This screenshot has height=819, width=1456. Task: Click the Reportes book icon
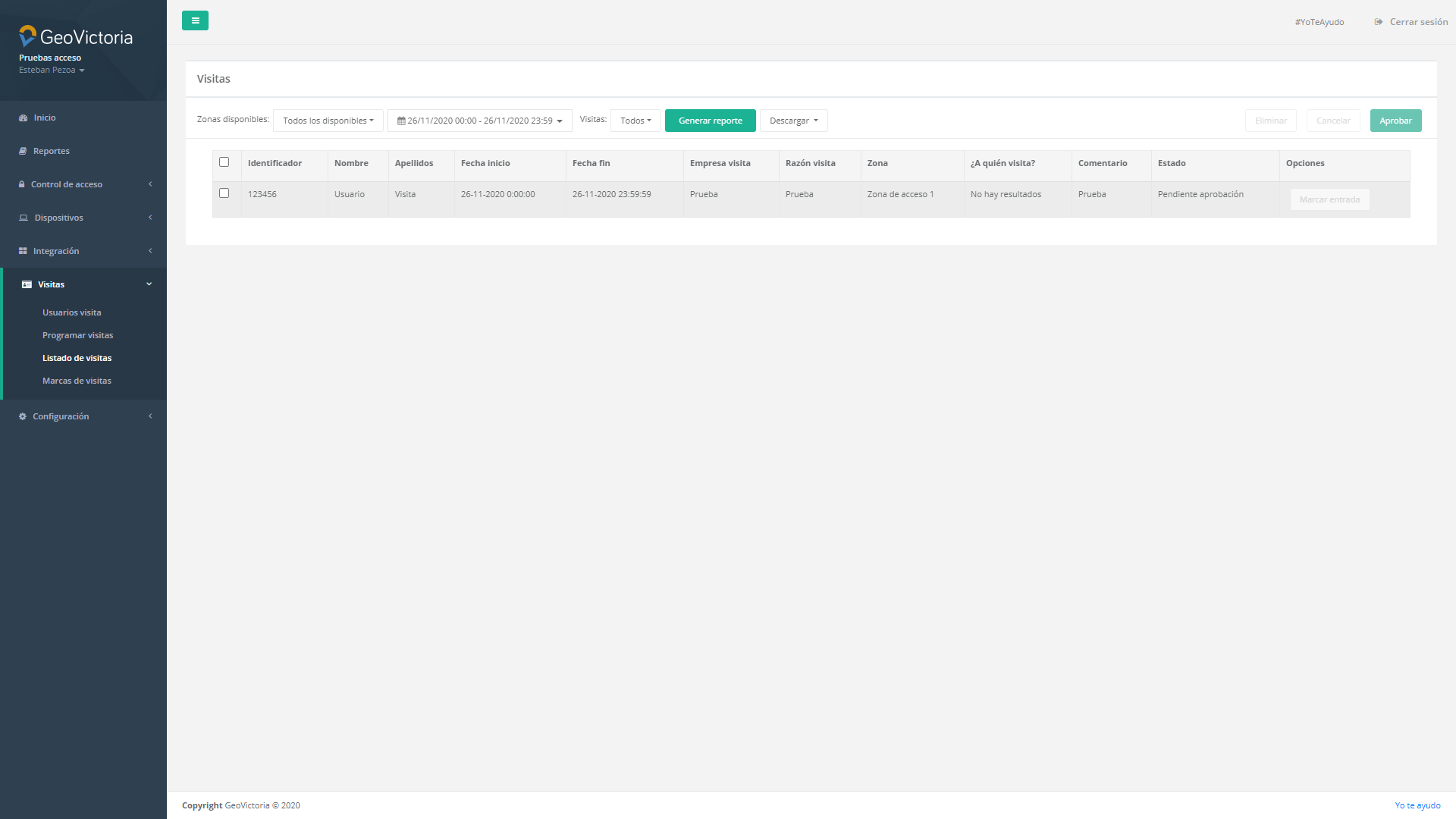[x=23, y=151]
